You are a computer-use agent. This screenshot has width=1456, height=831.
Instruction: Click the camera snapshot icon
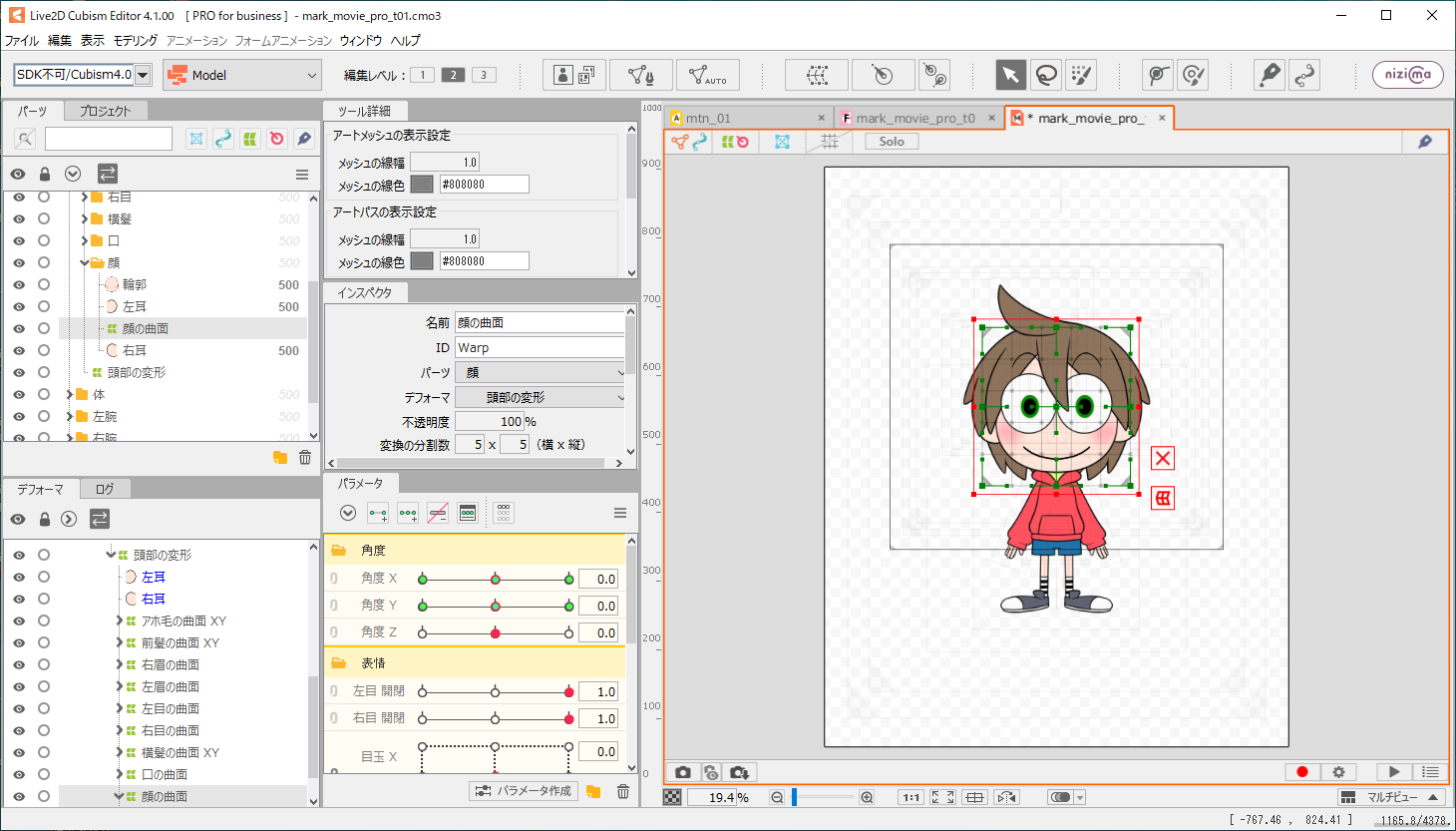coord(683,772)
